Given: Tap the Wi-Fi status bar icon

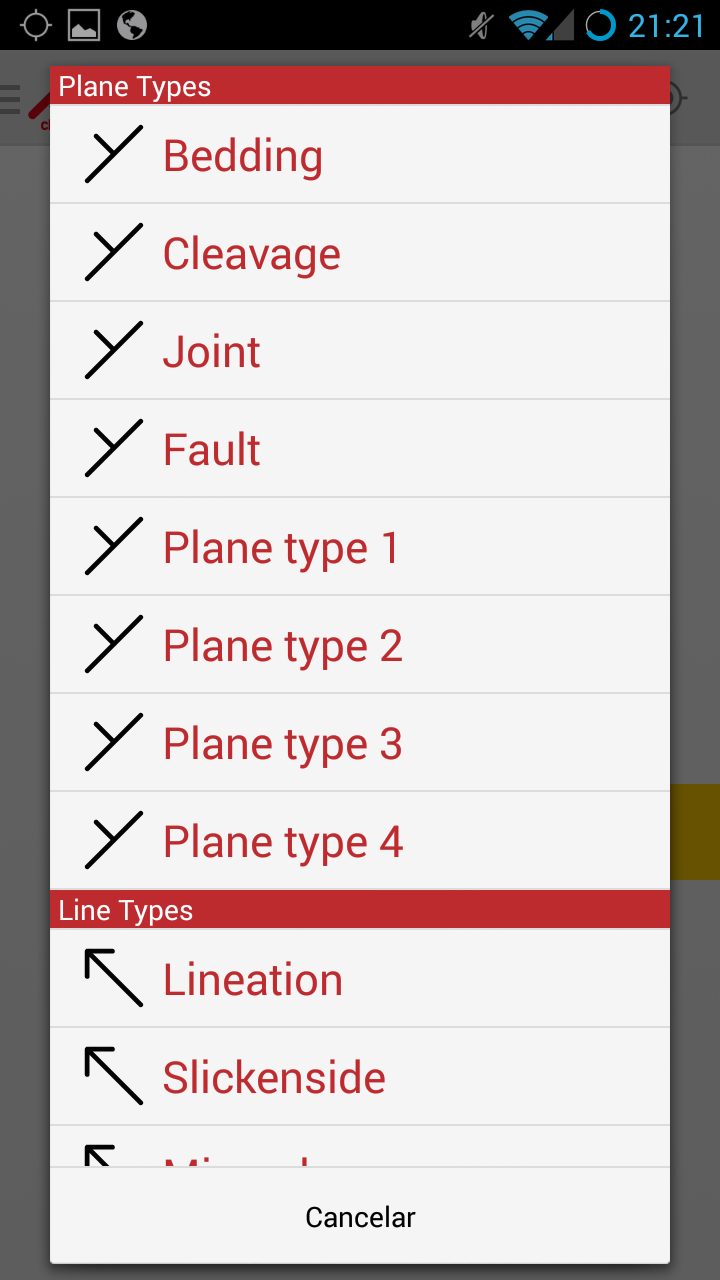Looking at the screenshot, I should pos(529,25).
